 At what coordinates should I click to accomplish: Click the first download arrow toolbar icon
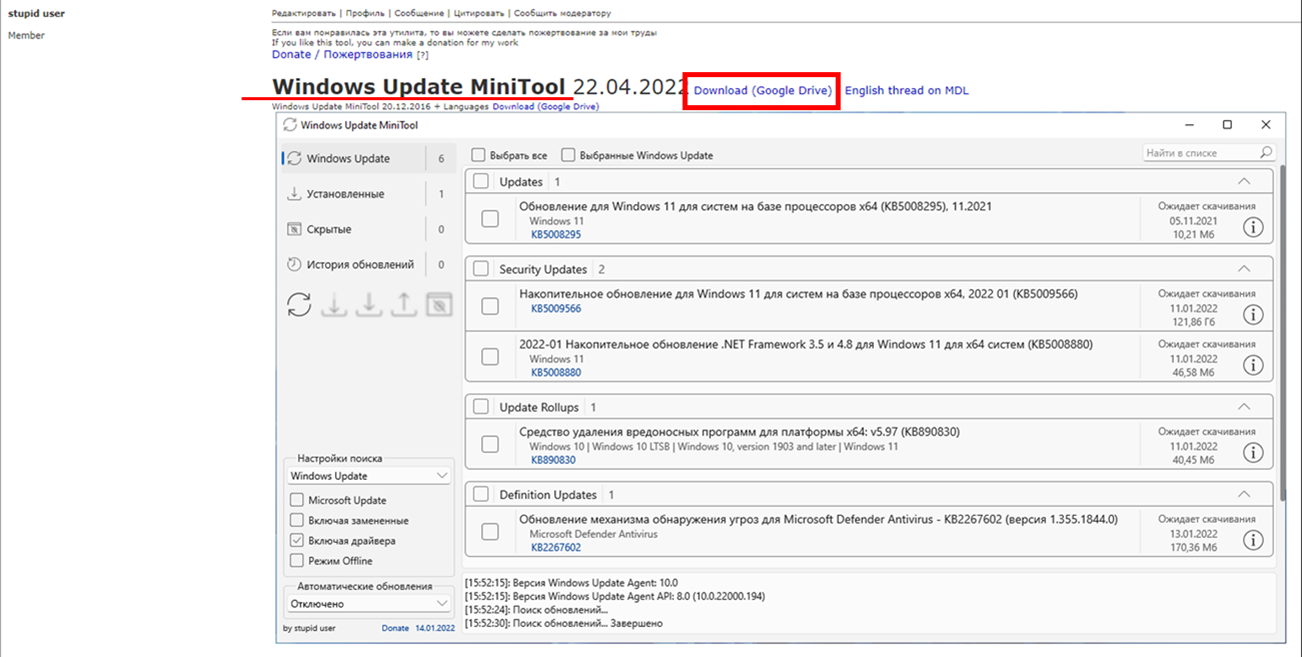click(x=334, y=304)
